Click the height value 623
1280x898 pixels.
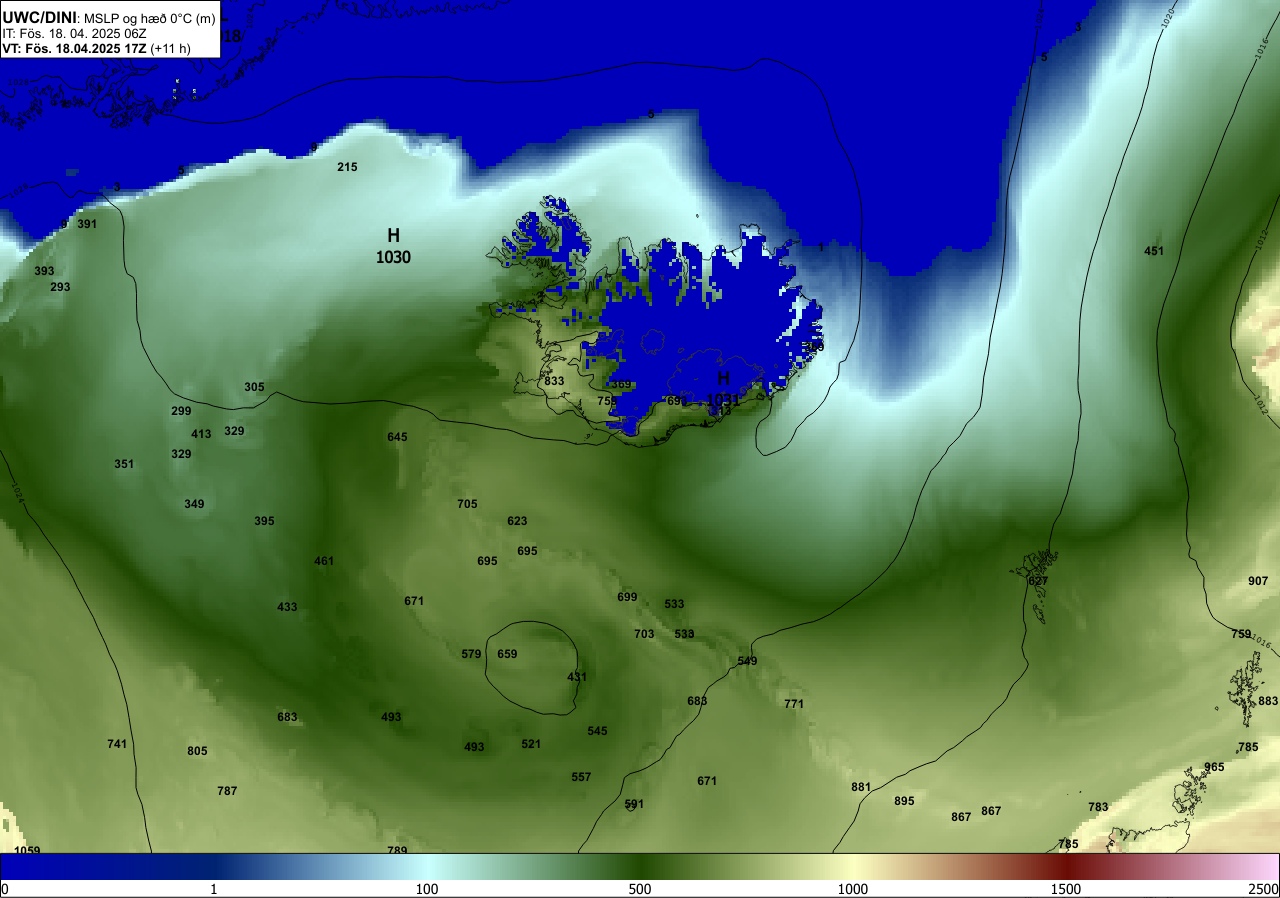517,521
